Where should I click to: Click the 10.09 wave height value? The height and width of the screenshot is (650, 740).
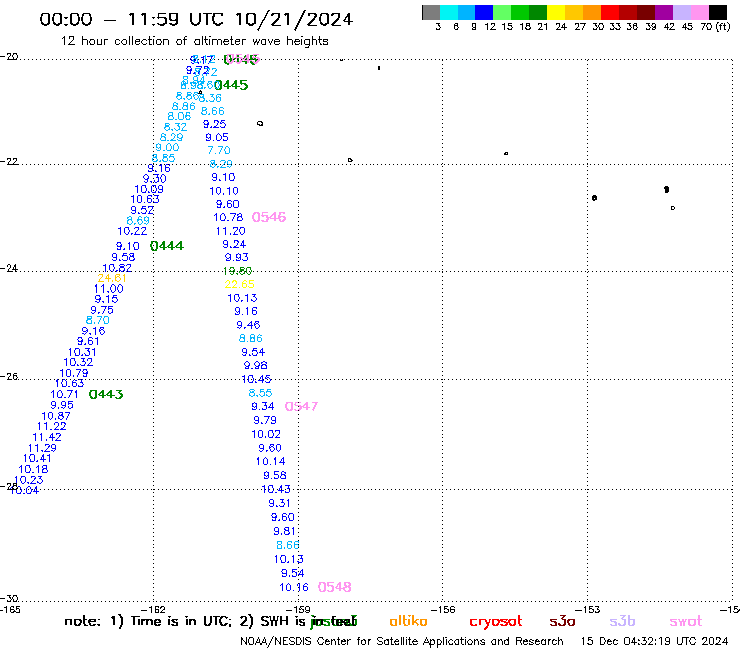(x=149, y=189)
